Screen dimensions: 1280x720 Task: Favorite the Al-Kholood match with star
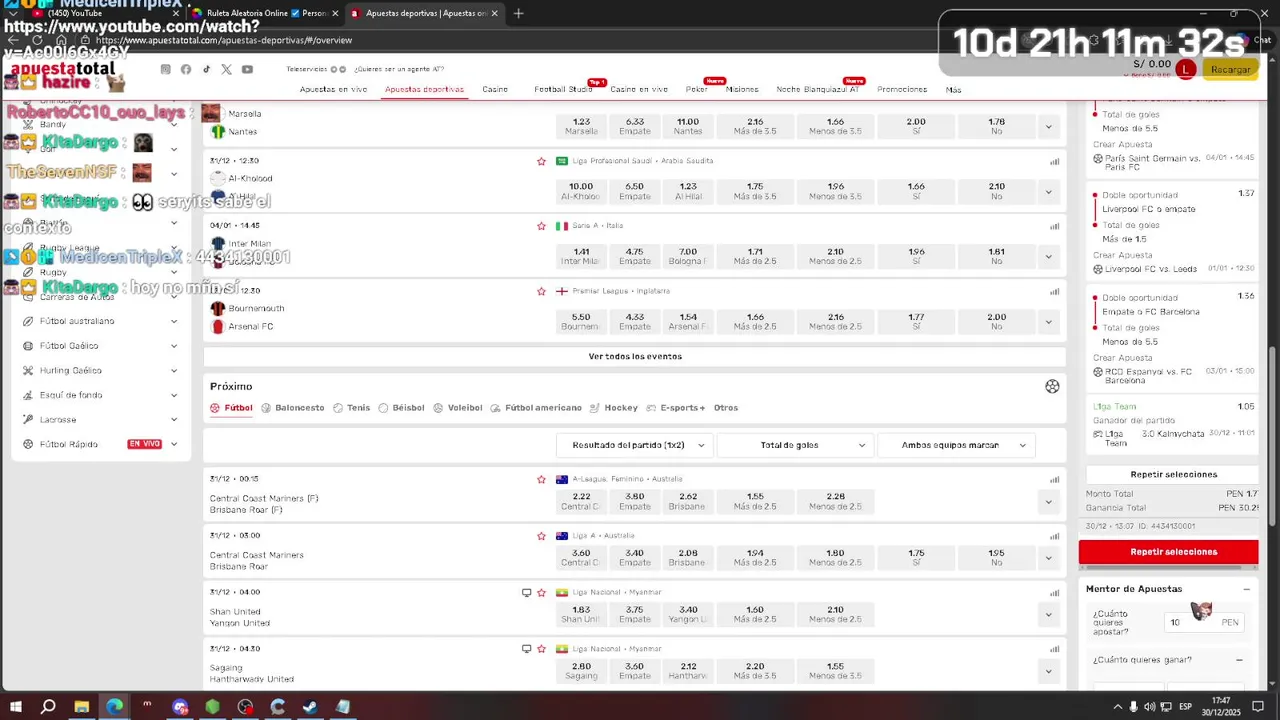(541, 161)
